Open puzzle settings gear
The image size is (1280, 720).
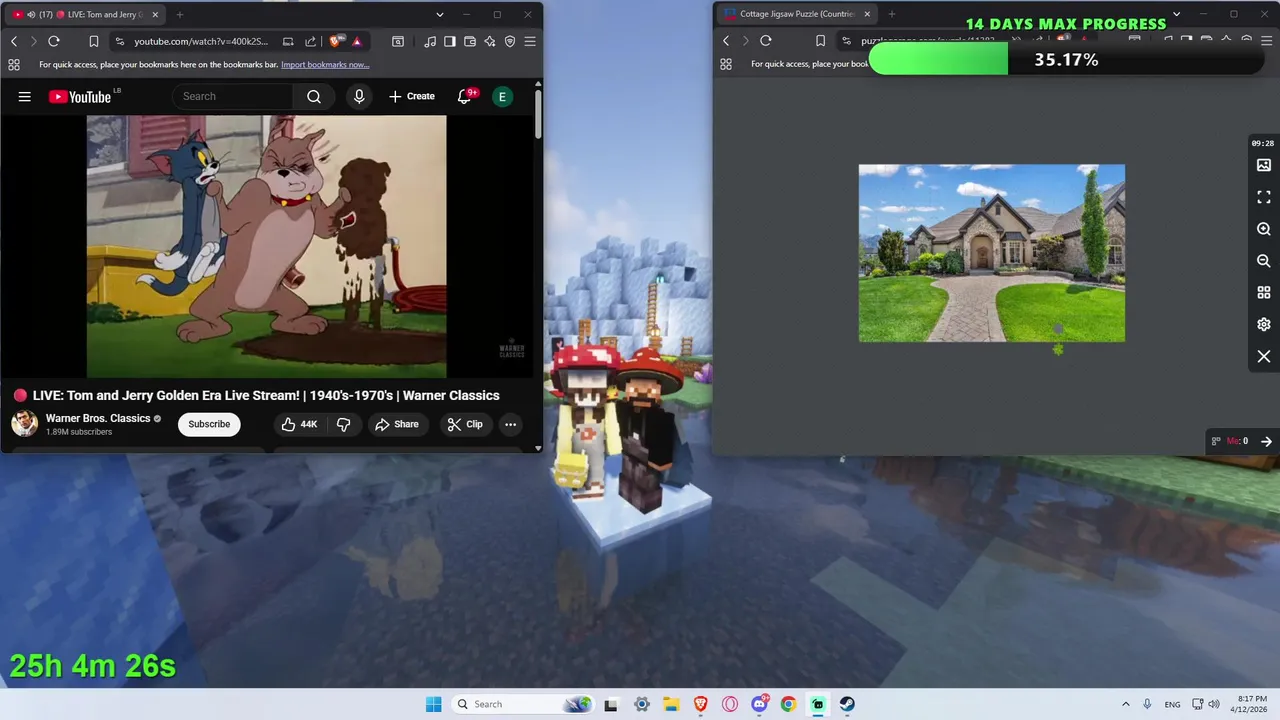[1264, 325]
